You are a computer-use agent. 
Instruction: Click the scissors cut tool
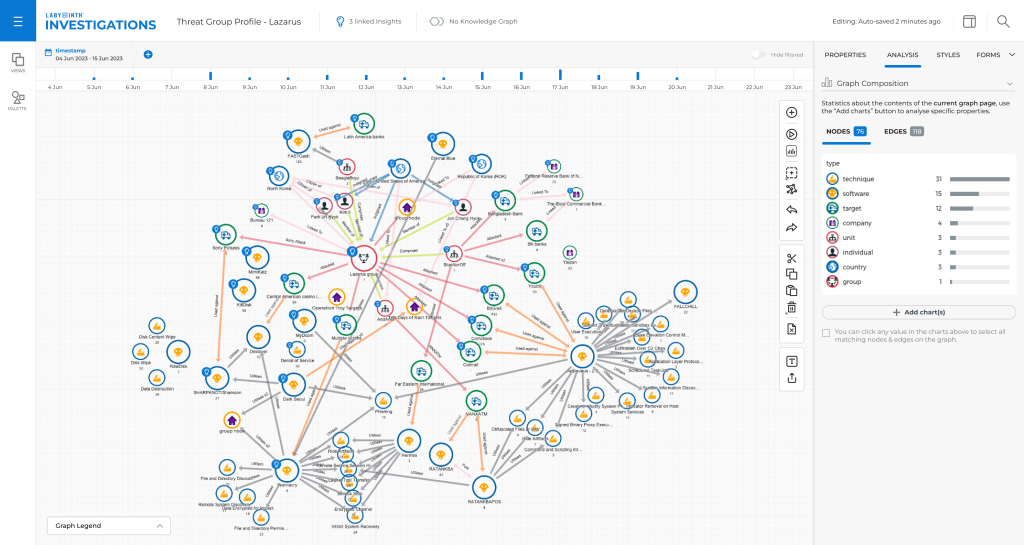[792, 258]
